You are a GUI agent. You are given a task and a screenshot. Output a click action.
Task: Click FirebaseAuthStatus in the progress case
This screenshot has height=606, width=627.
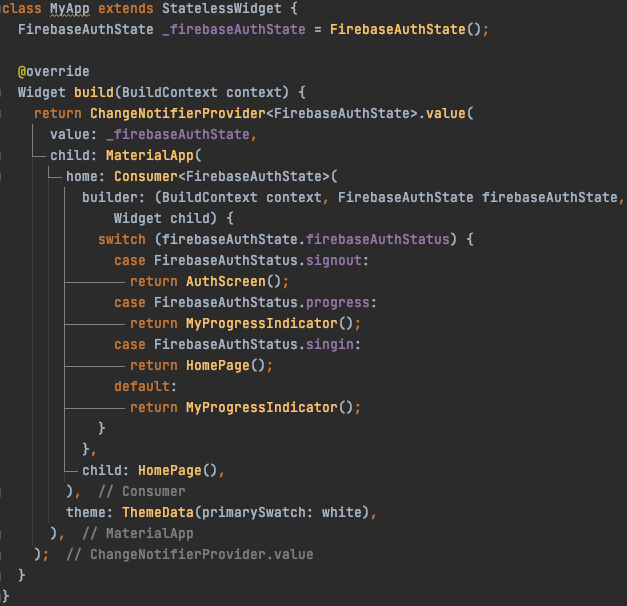click(x=226, y=302)
